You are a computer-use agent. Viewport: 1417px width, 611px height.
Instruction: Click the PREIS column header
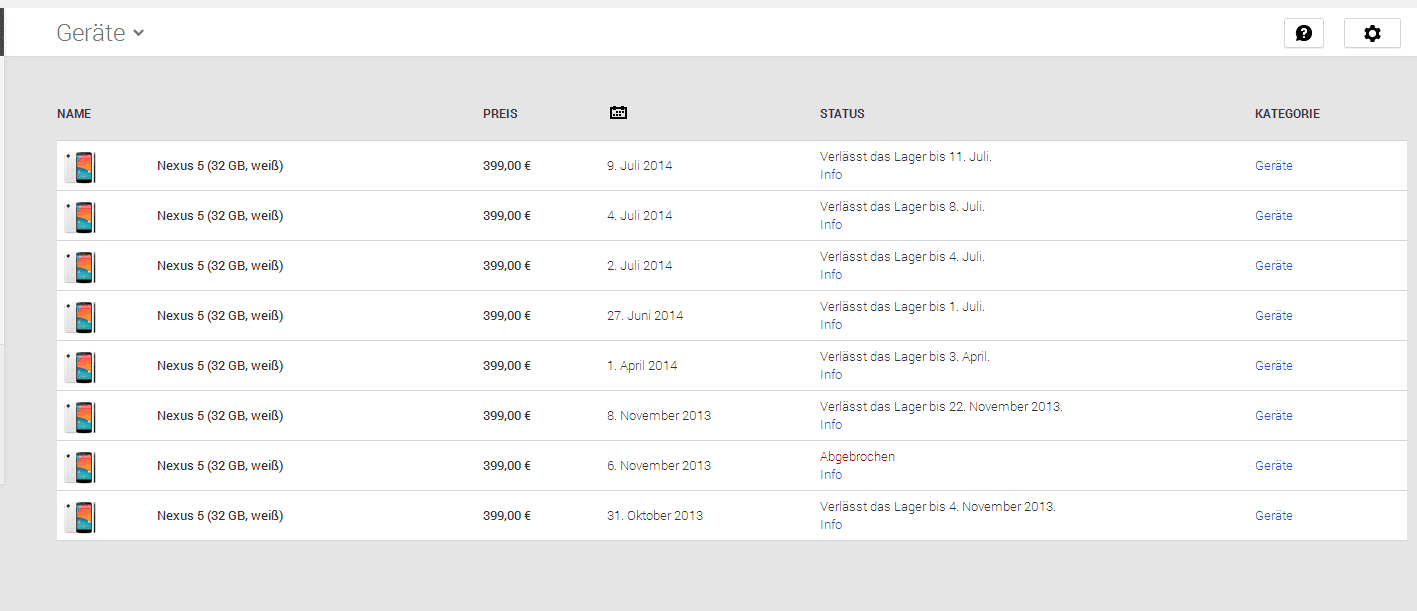tap(500, 114)
